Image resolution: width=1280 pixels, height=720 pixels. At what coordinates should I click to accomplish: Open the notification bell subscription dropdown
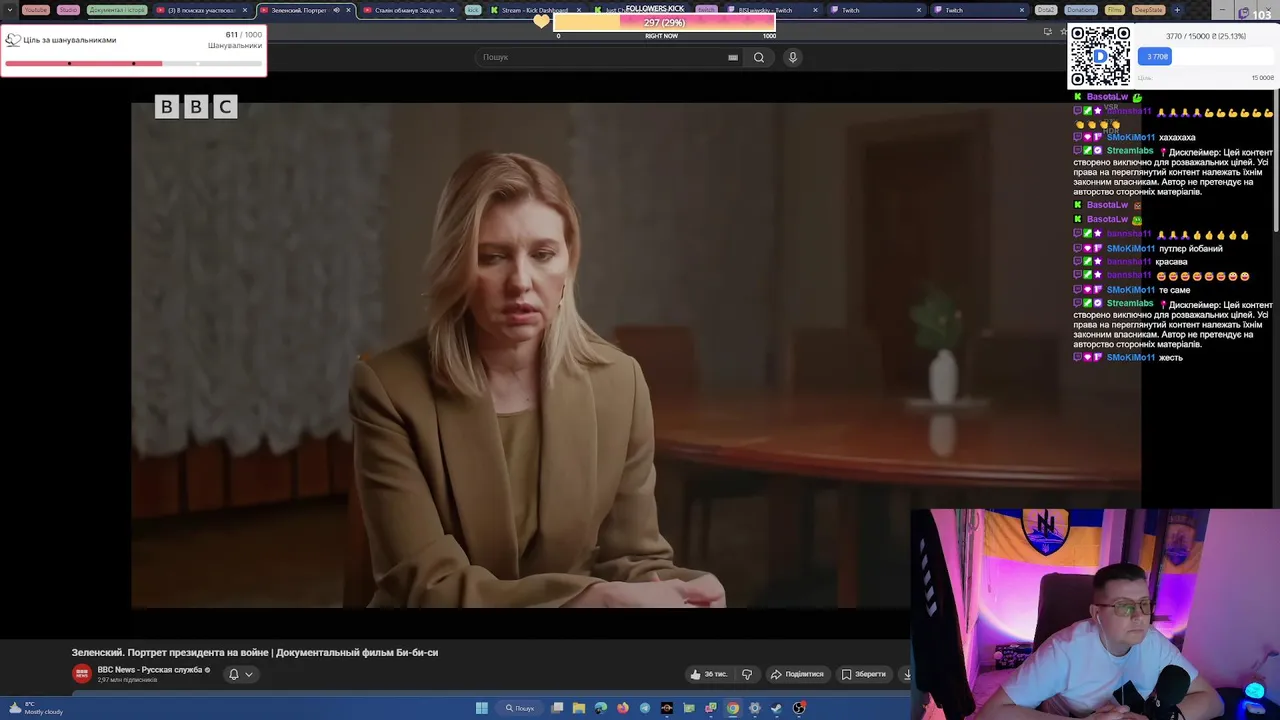240,674
